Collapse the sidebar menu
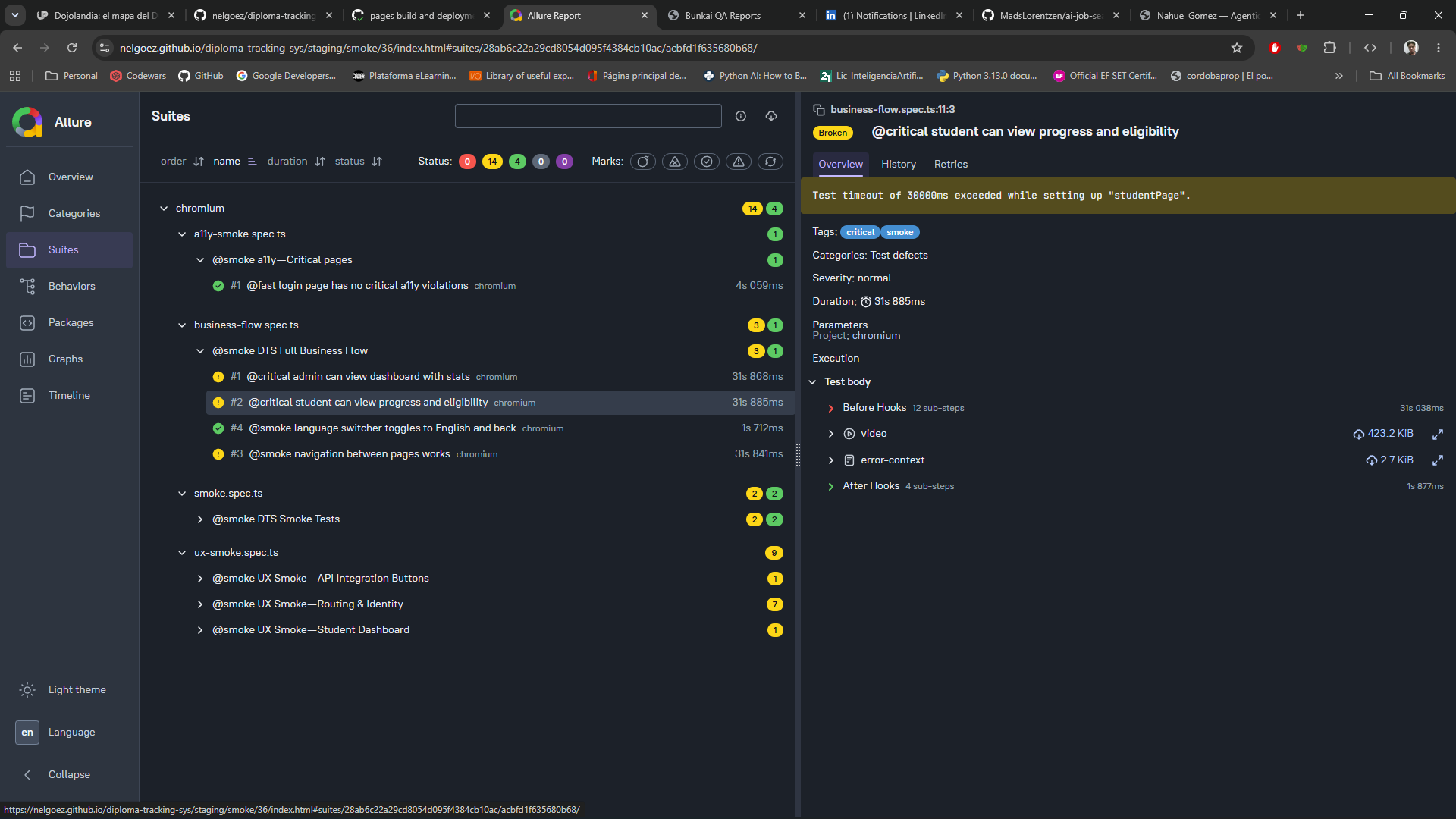This screenshot has width=1456, height=819. 70,774
